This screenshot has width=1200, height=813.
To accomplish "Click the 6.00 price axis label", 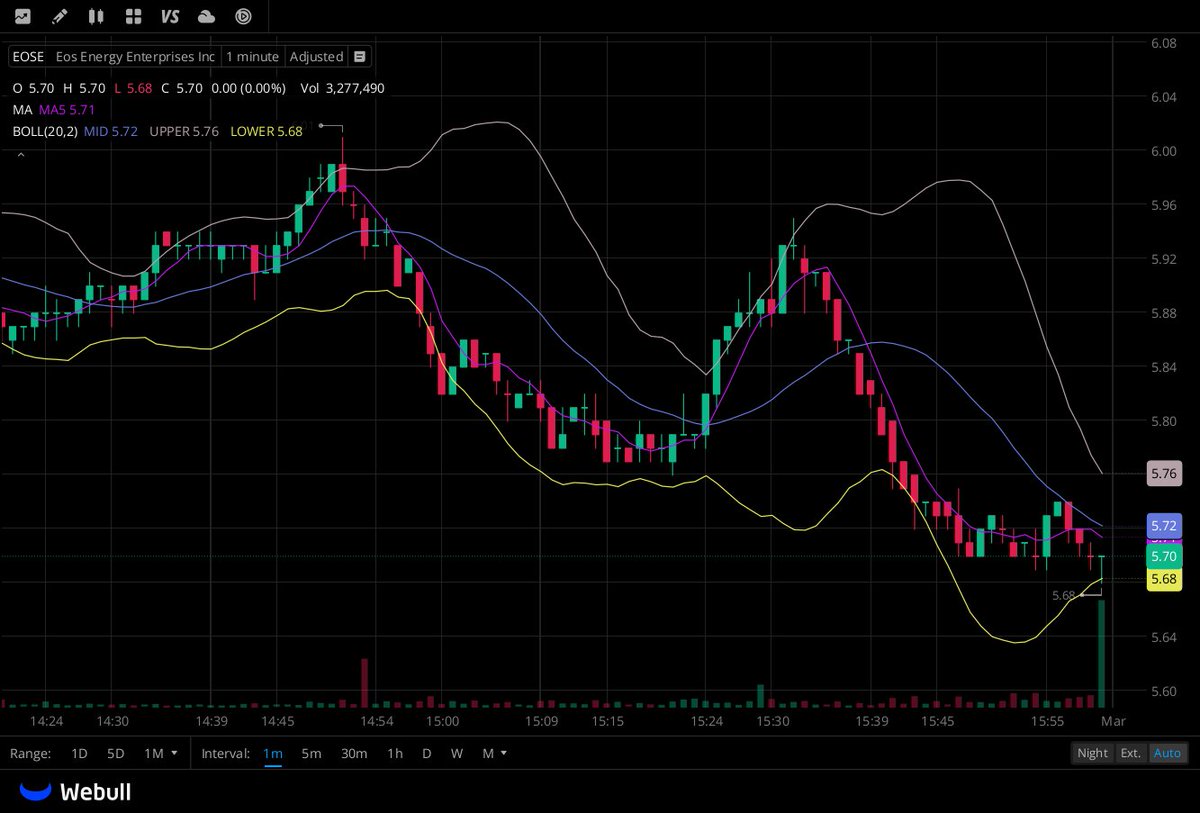I will click(1164, 152).
